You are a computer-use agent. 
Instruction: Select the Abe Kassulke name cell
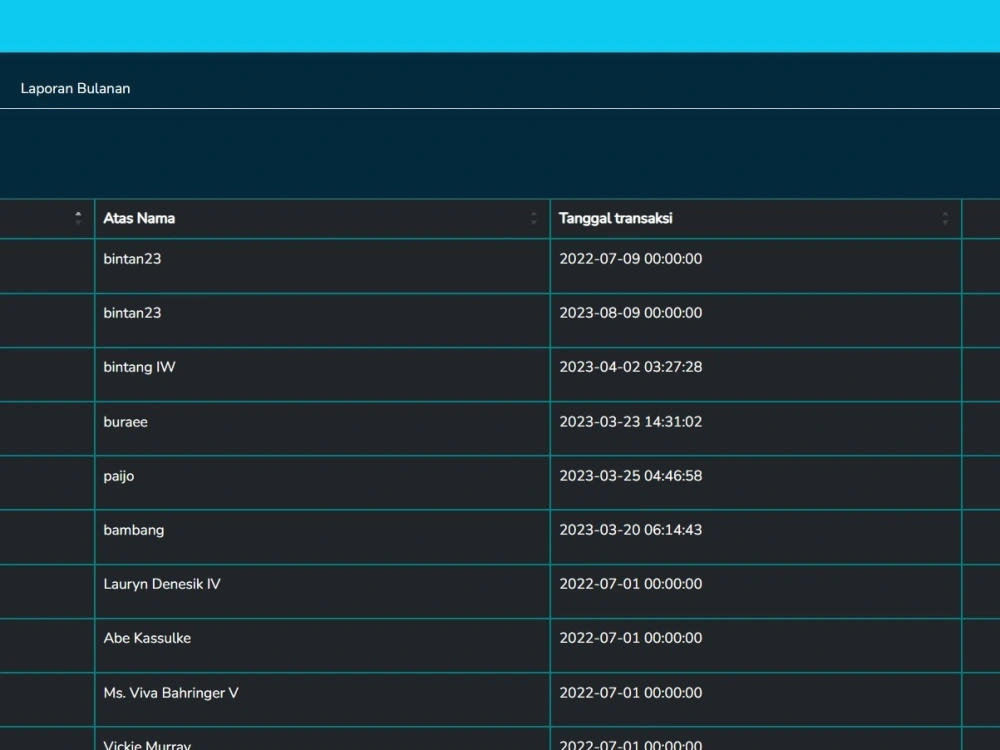pyautogui.click(x=322, y=645)
